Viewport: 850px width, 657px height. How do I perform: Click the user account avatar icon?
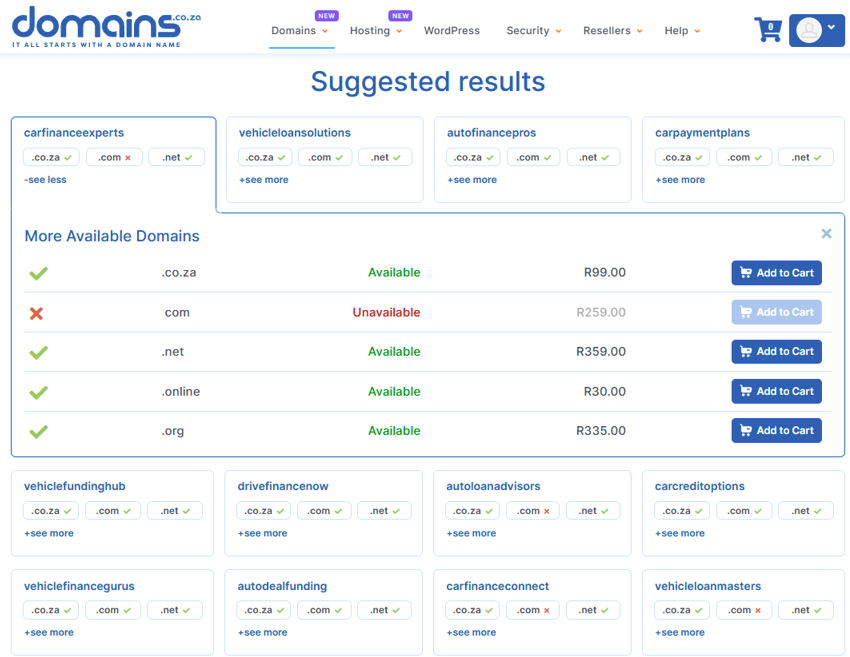point(809,30)
